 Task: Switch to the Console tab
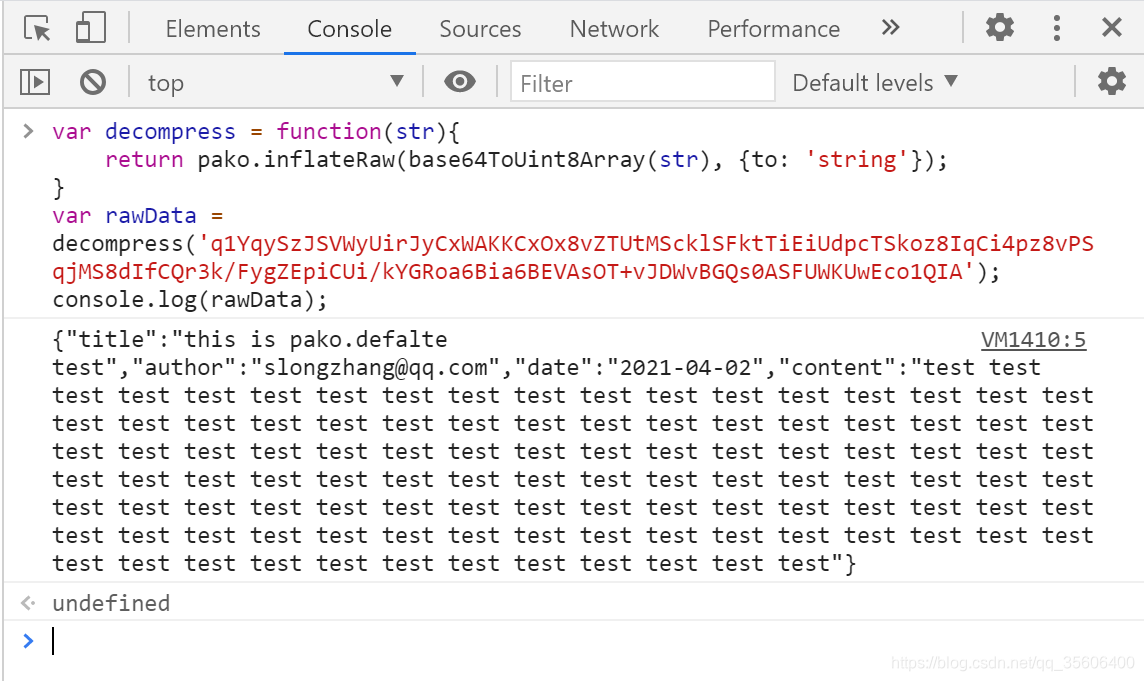pyautogui.click(x=349, y=28)
